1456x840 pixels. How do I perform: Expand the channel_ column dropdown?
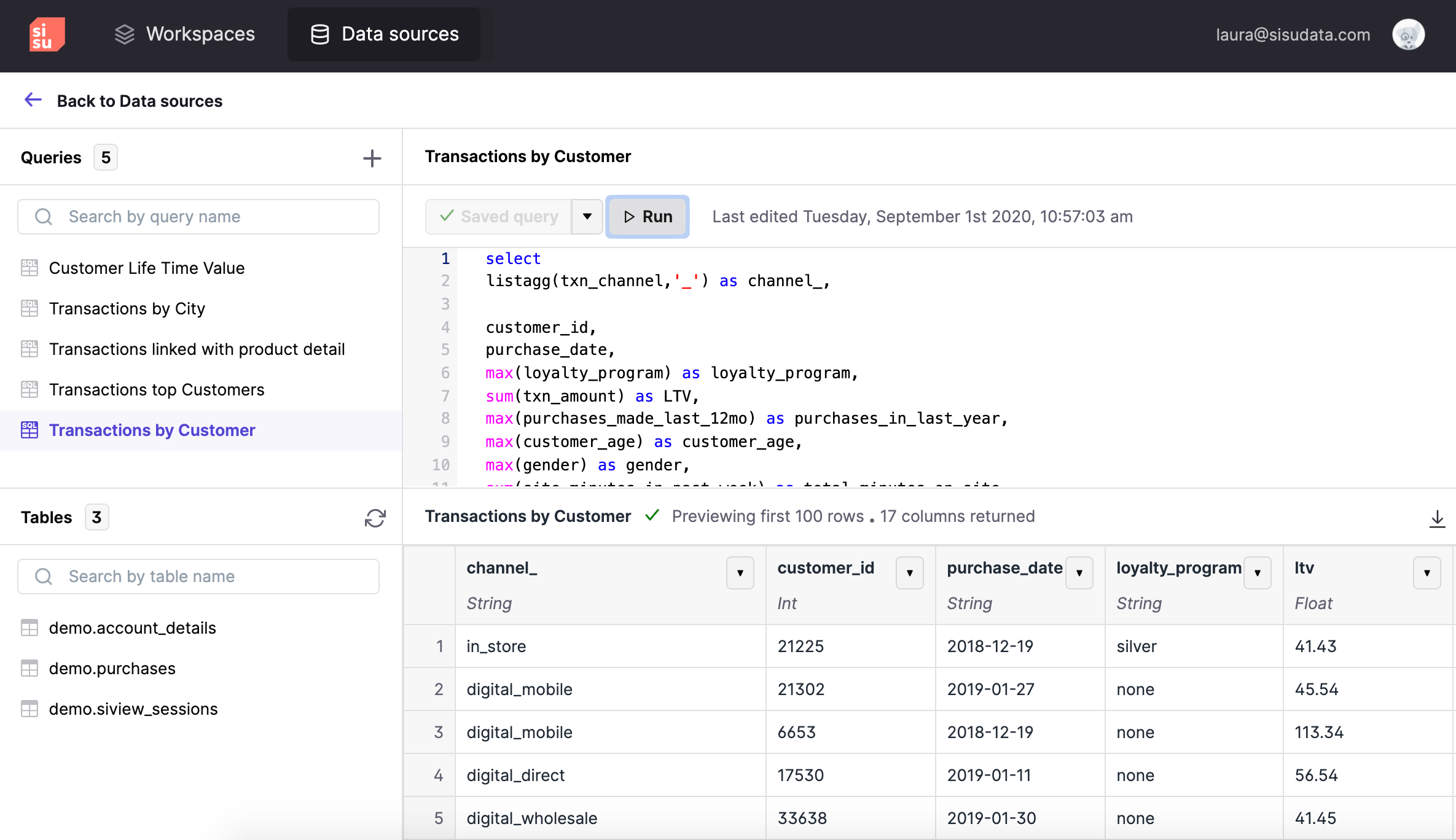[740, 573]
